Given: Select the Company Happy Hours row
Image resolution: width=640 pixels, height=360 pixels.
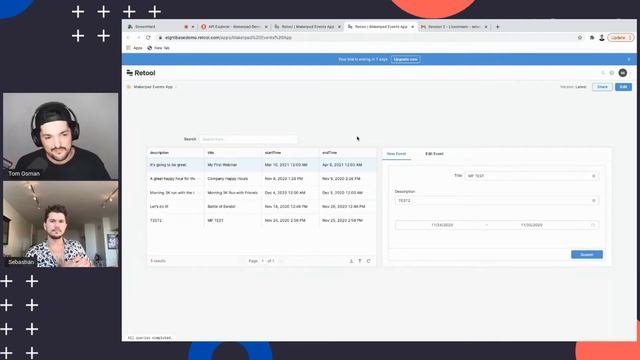Looking at the screenshot, I should (x=262, y=179).
